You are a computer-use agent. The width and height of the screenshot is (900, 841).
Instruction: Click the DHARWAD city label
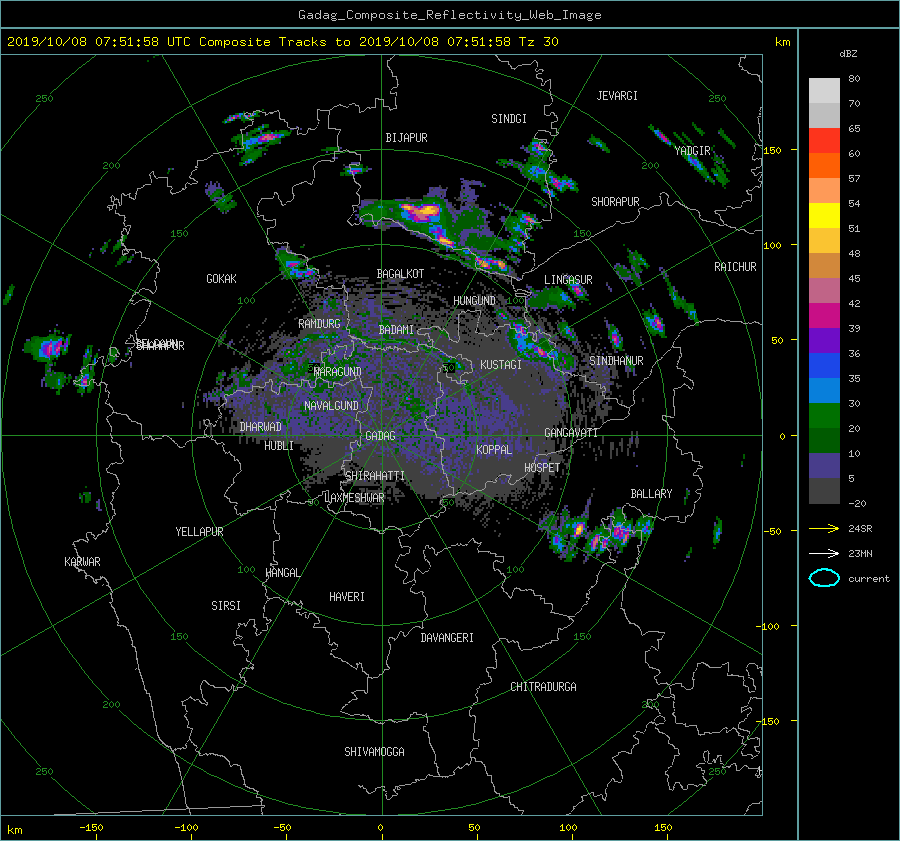coord(260,427)
